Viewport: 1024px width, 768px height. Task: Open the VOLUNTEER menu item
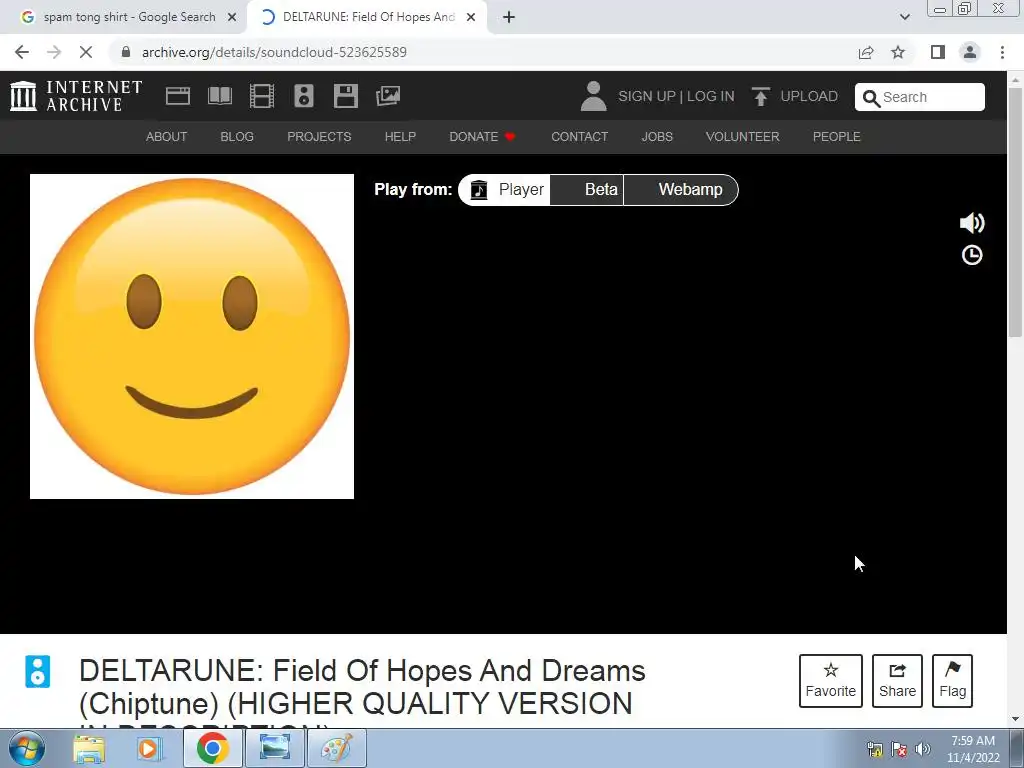click(743, 136)
